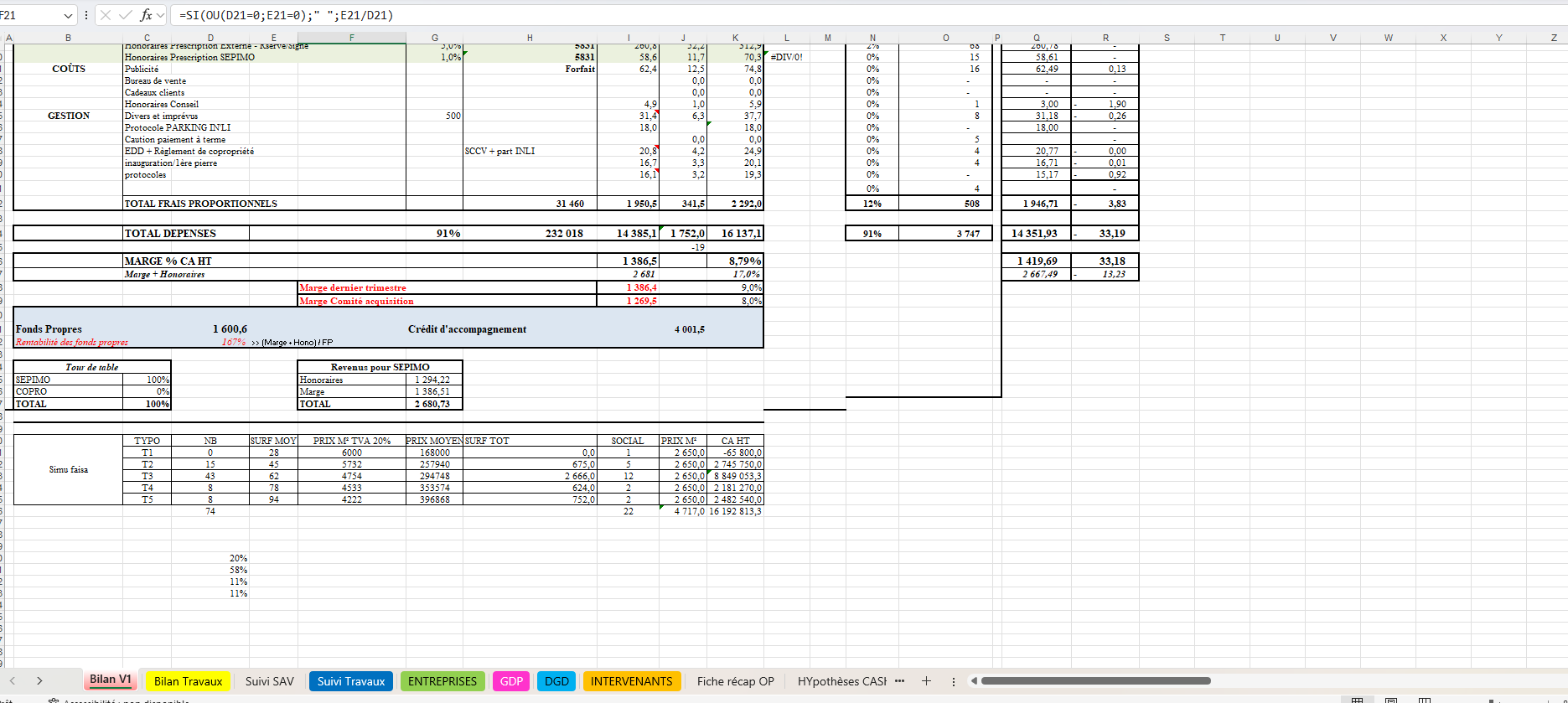Click the Fonds Propres label
Viewport: 1568px width, 703px height.
[49, 329]
